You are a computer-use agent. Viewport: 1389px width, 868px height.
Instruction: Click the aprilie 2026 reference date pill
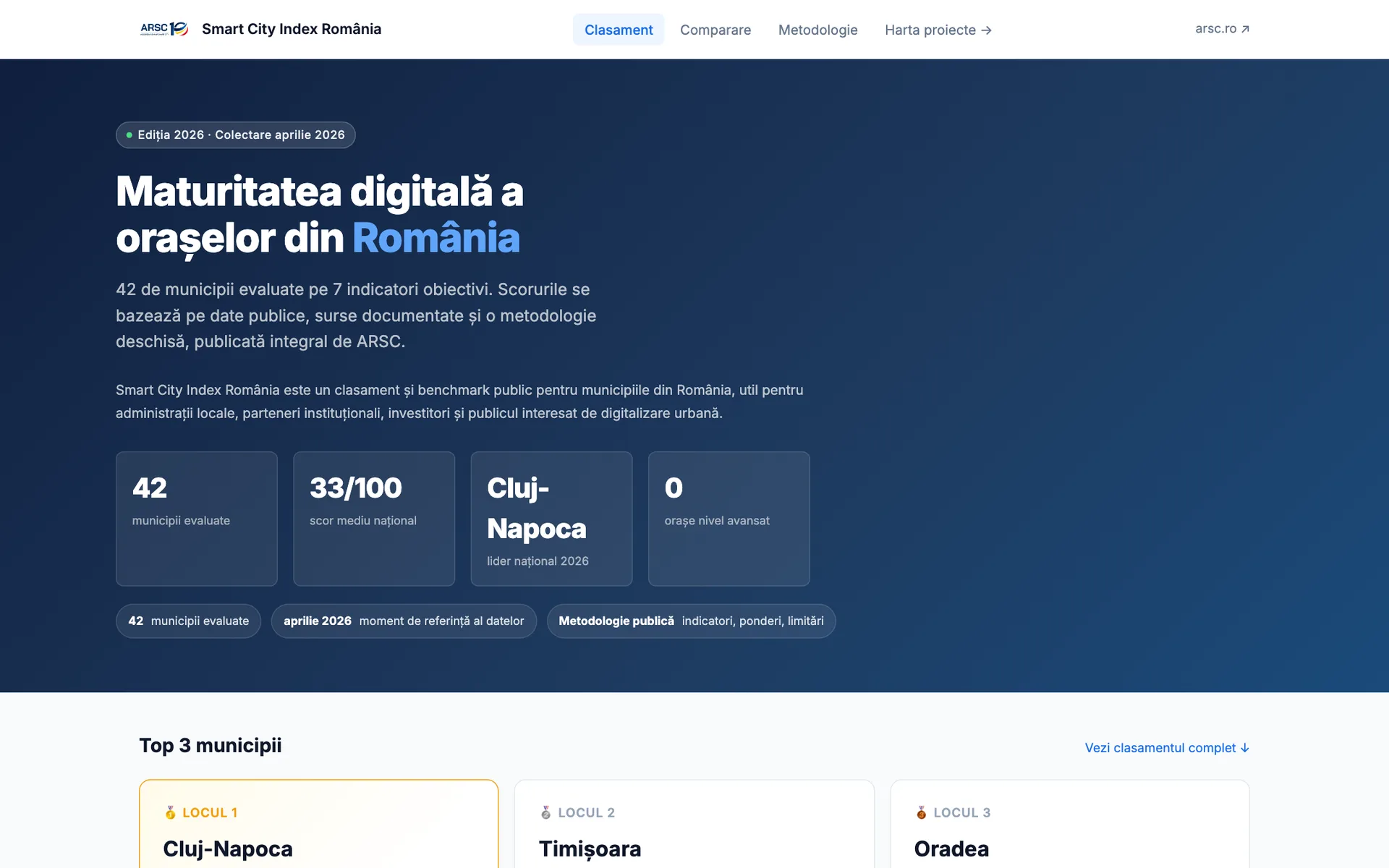404,621
